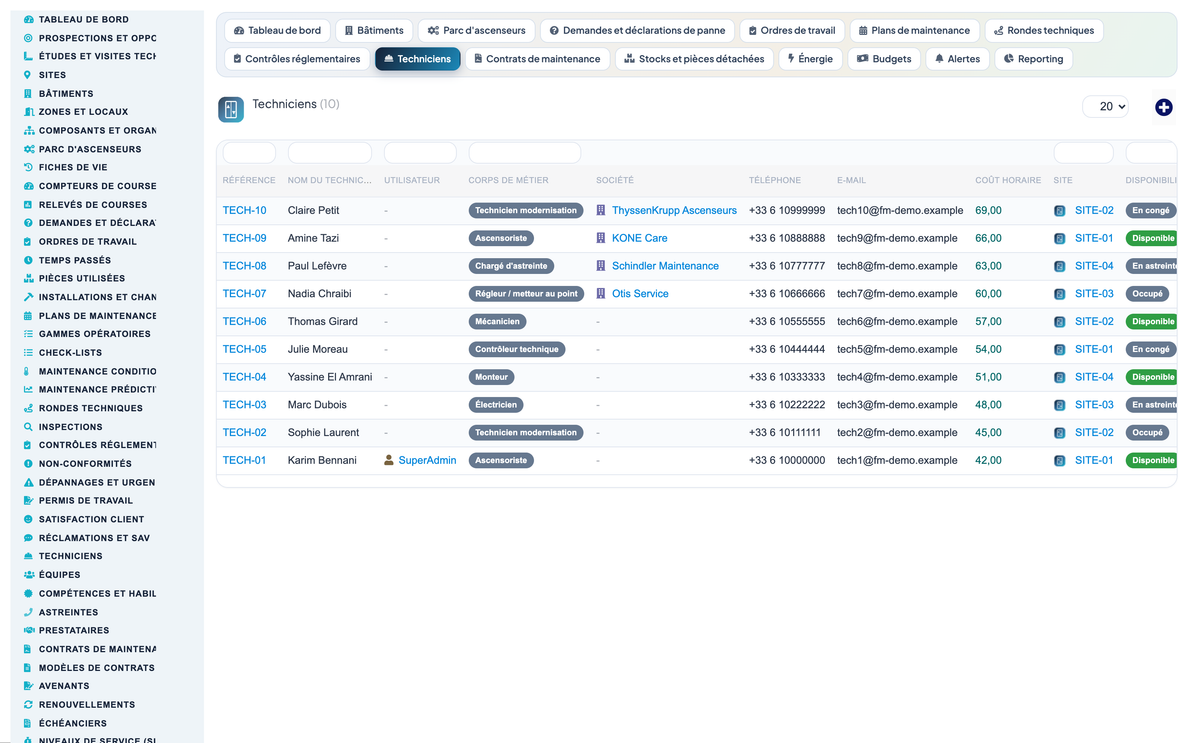Click the Inspections magnifier icon
1200x743 pixels.
pyautogui.click(x=28, y=426)
